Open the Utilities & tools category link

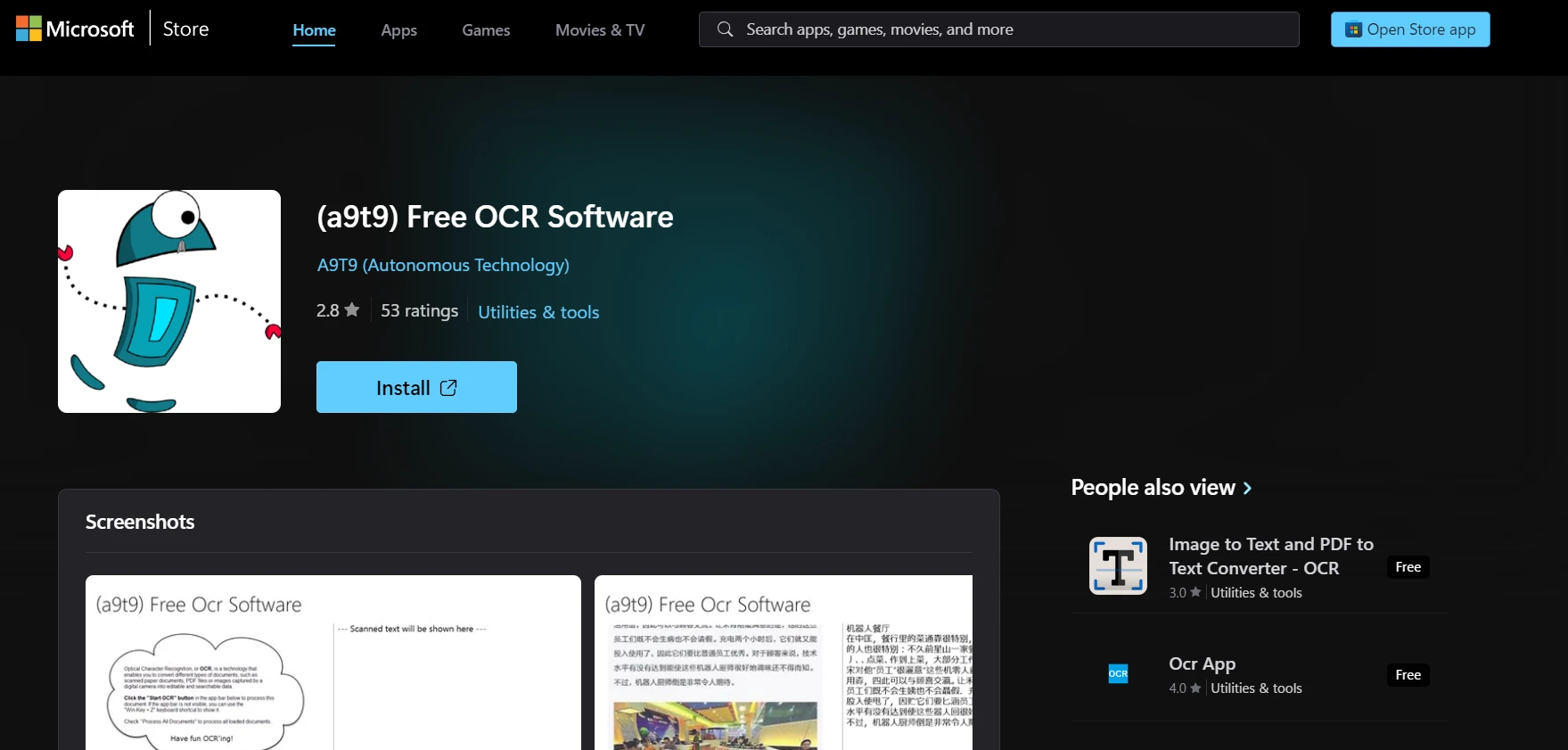tap(538, 312)
